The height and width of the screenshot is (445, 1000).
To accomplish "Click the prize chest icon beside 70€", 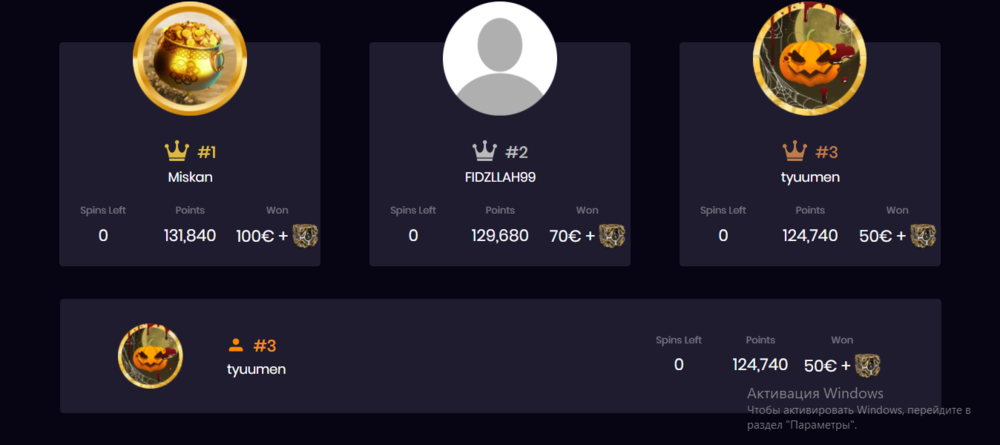I will (612, 236).
